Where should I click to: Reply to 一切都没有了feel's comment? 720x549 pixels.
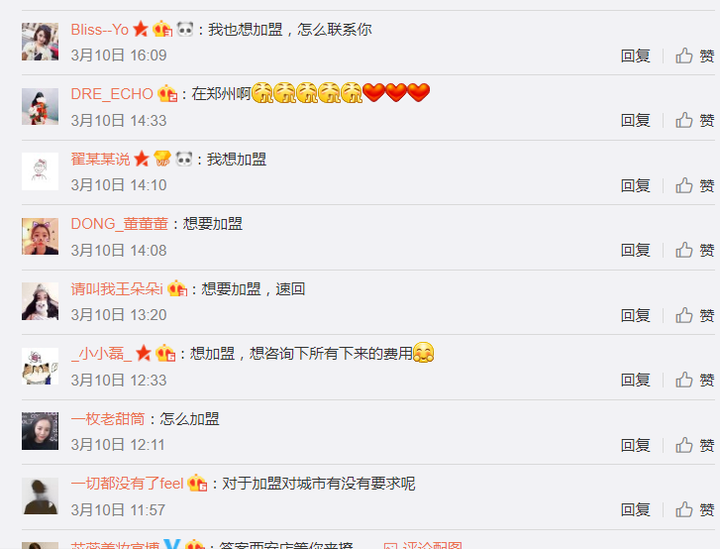[636, 510]
